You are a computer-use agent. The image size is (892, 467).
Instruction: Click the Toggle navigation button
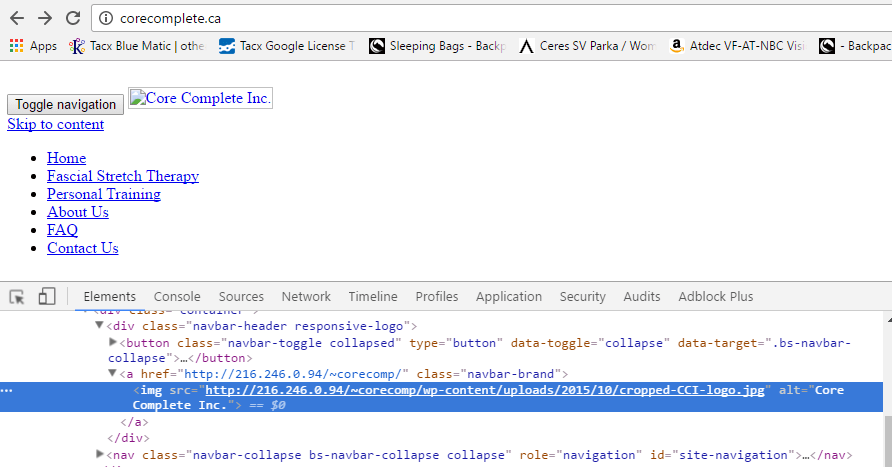pyautogui.click(x=65, y=105)
